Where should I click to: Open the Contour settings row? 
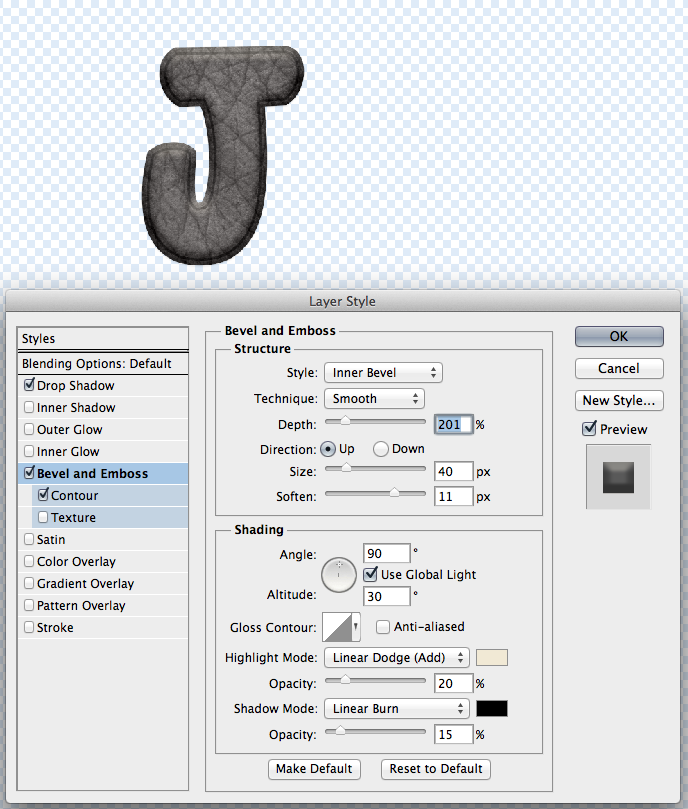click(110, 495)
